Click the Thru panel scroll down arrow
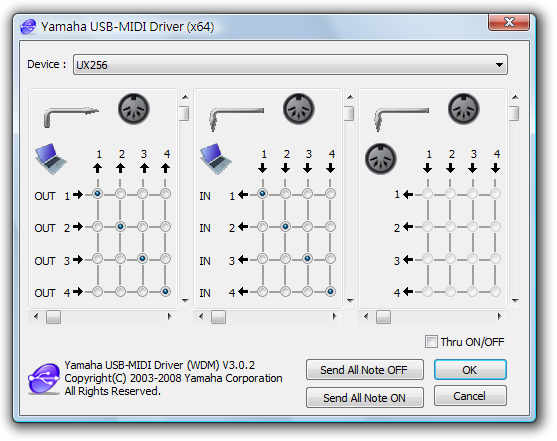 (515, 301)
